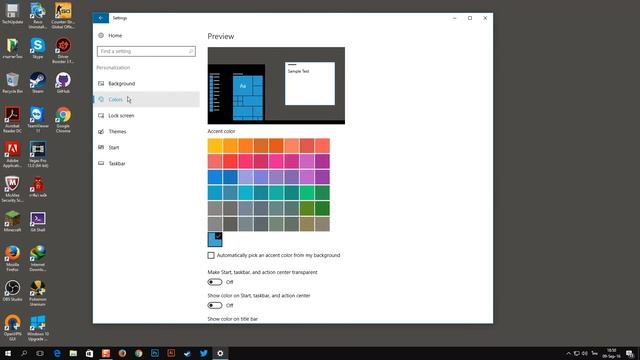Pick the yellow accent color in first row
The height and width of the screenshot is (360, 640).
pyautogui.click(x=215, y=146)
